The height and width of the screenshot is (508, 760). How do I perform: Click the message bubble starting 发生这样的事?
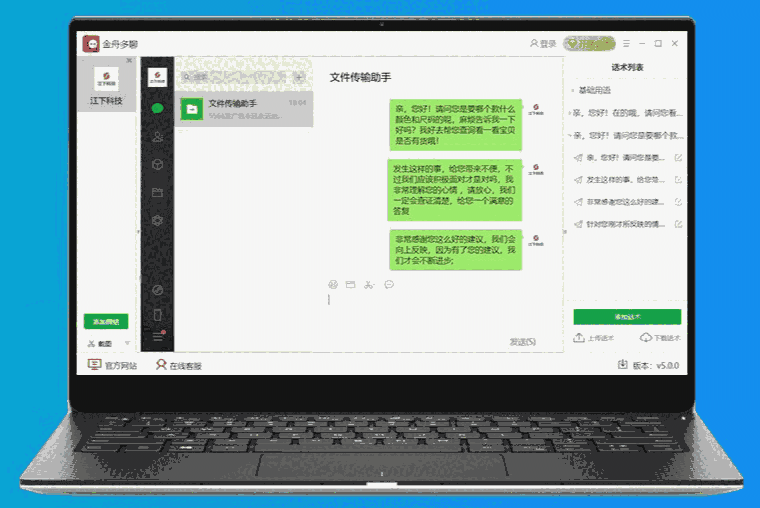click(x=455, y=190)
